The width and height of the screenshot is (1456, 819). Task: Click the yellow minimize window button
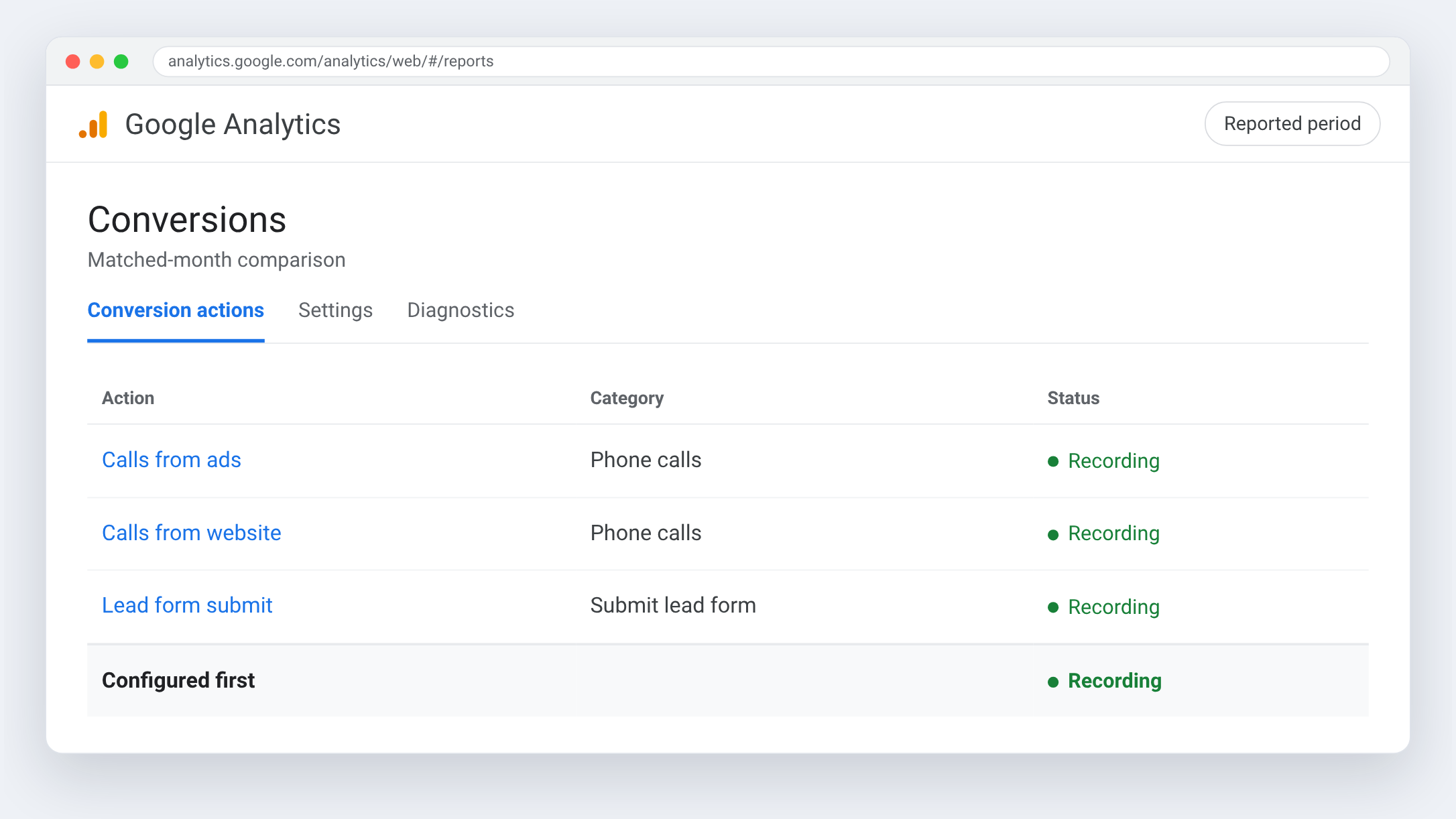(x=97, y=62)
